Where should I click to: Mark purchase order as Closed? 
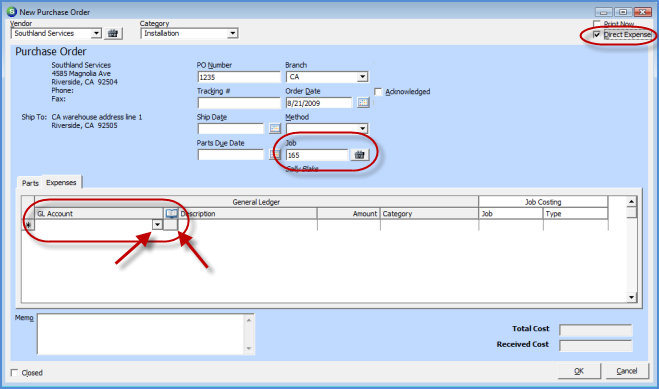pyautogui.click(x=15, y=373)
